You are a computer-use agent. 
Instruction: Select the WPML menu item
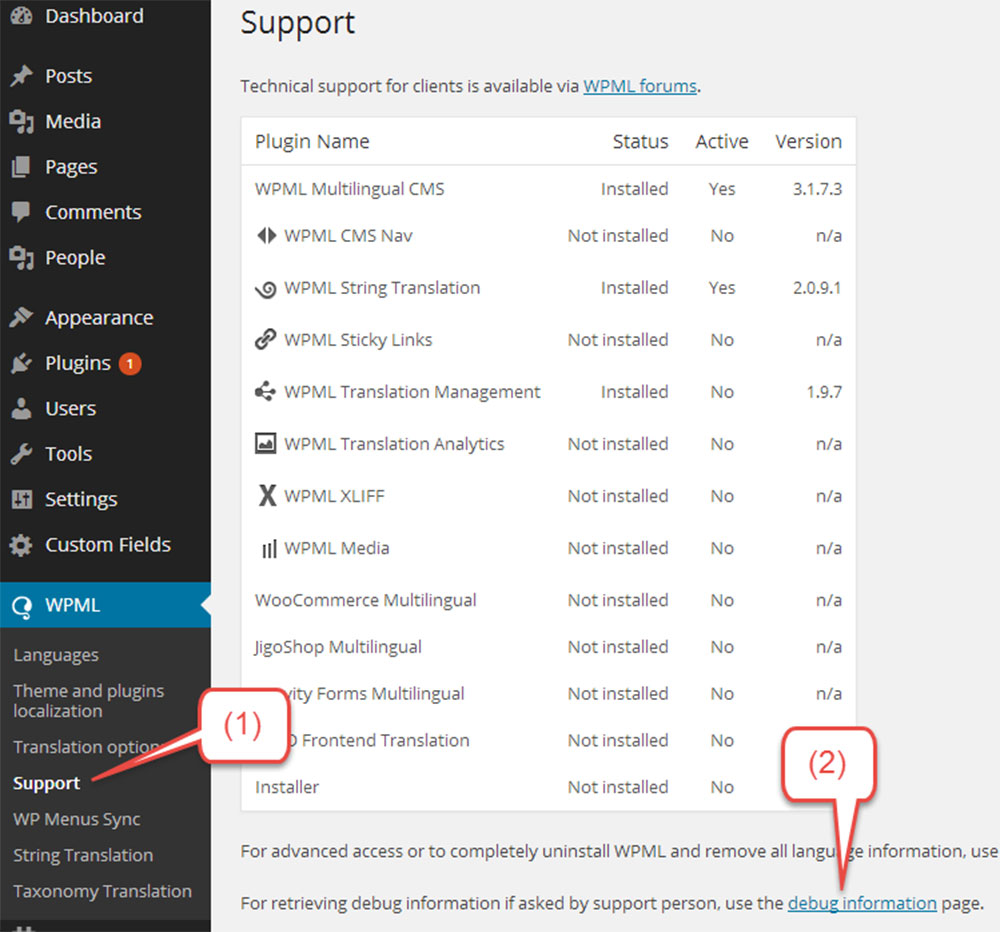(x=105, y=605)
